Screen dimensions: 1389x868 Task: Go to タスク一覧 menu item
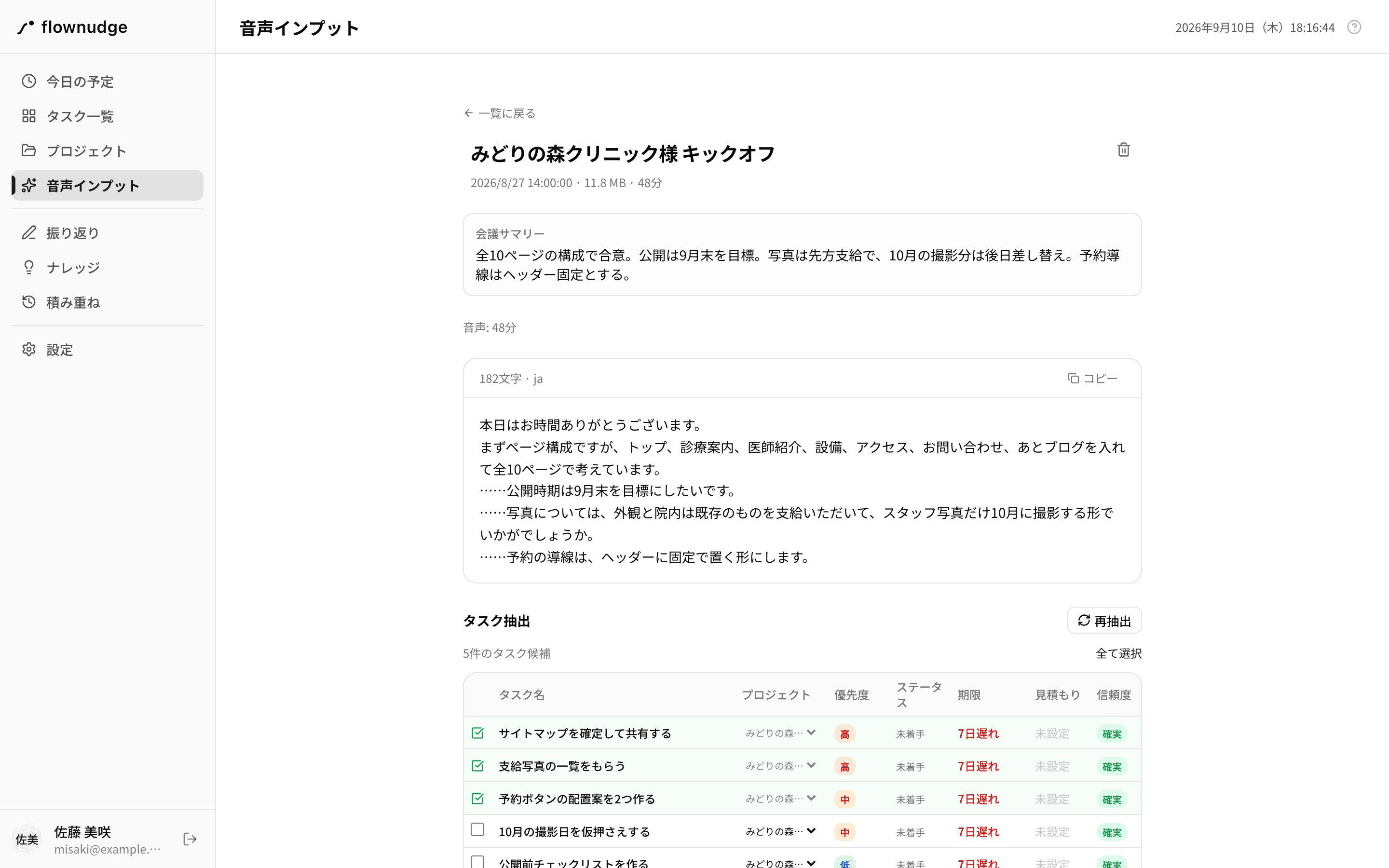tap(108, 116)
